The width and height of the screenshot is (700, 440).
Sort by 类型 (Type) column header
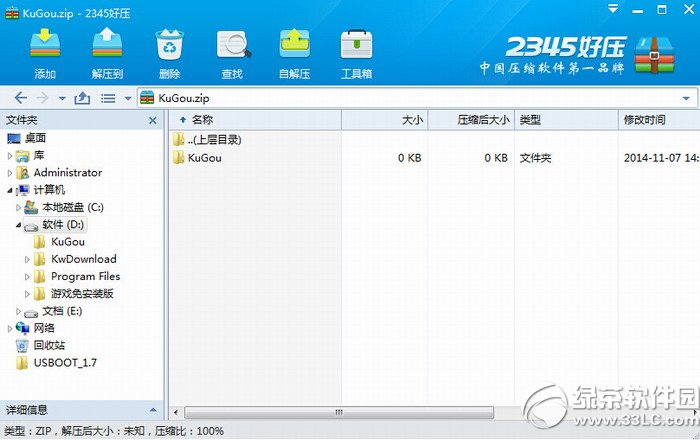[567, 120]
